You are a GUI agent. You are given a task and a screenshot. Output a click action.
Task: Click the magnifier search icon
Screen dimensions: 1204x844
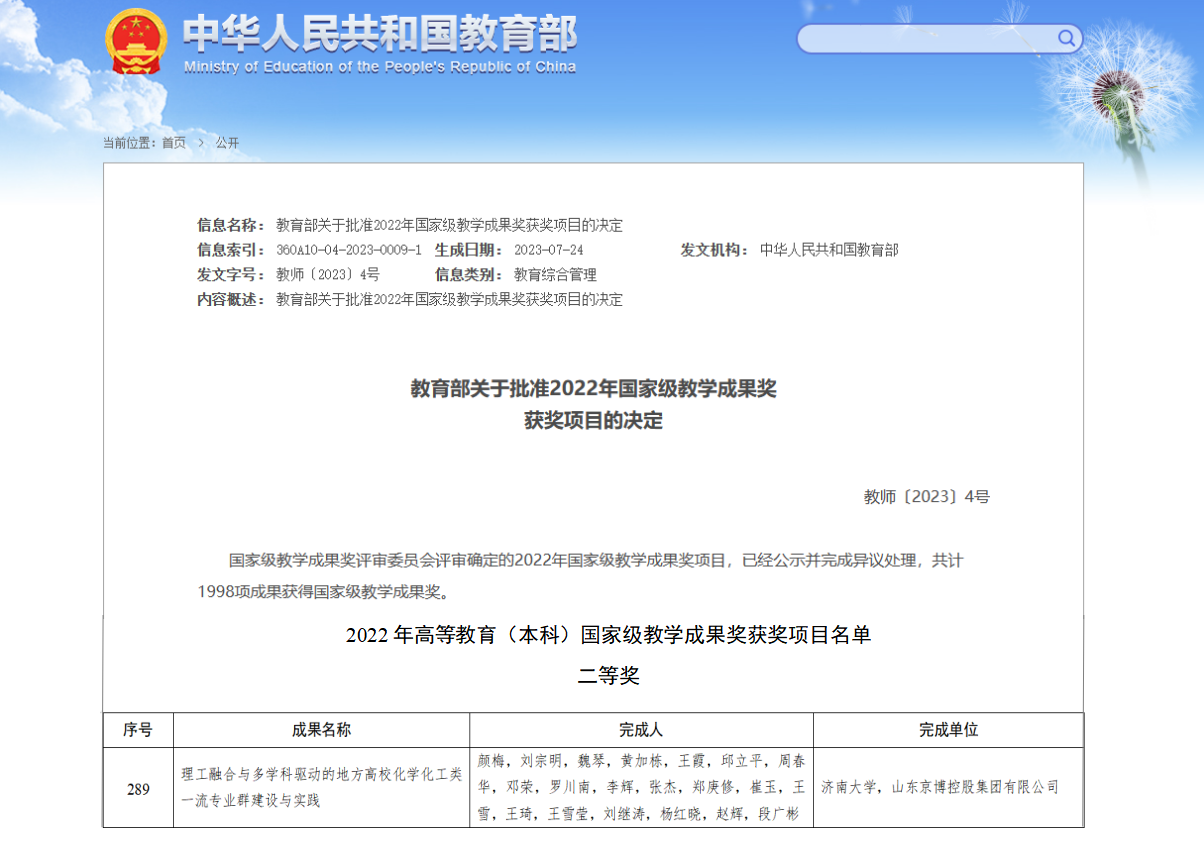(1066, 39)
